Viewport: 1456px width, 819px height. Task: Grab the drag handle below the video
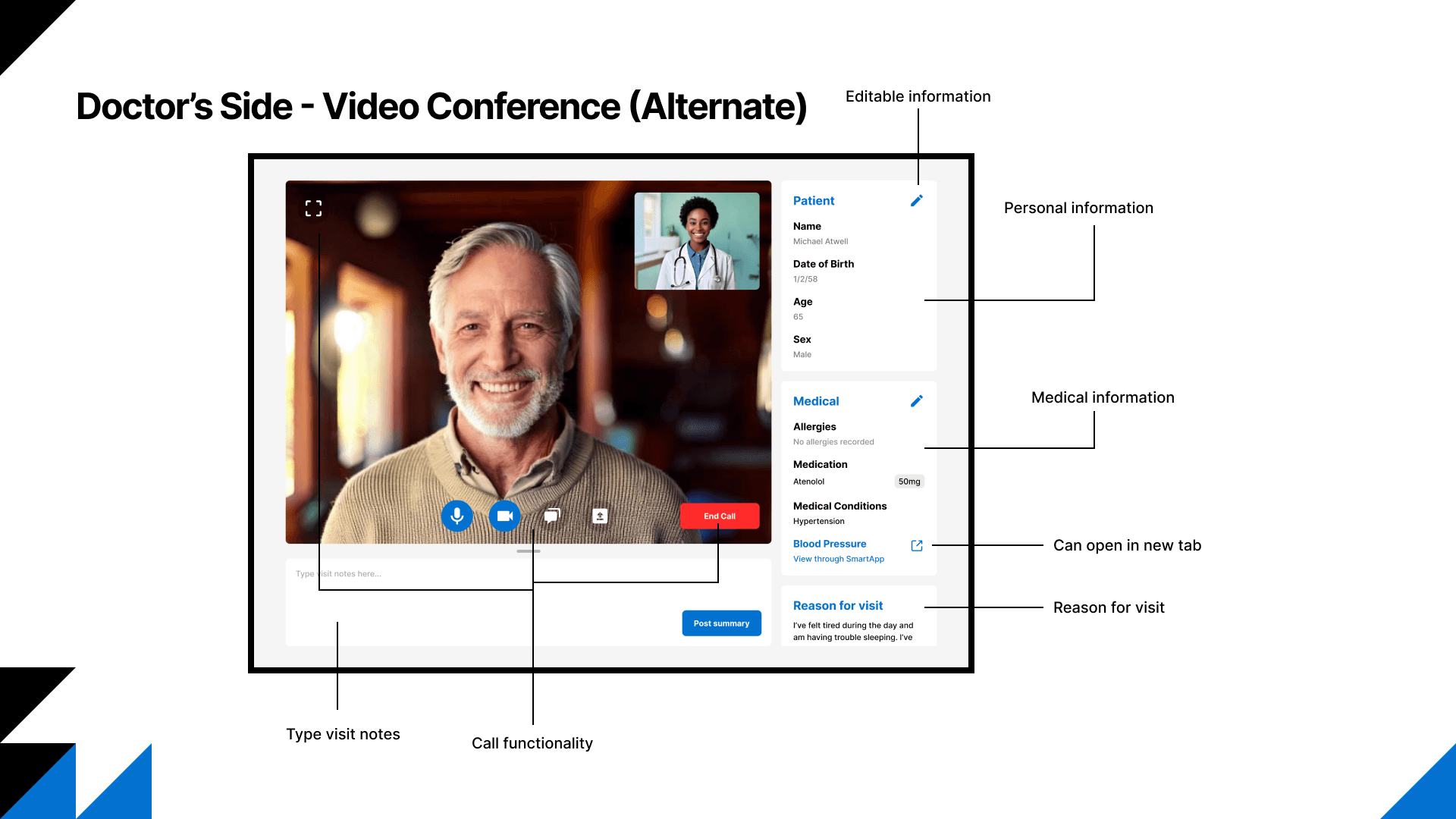(x=529, y=551)
